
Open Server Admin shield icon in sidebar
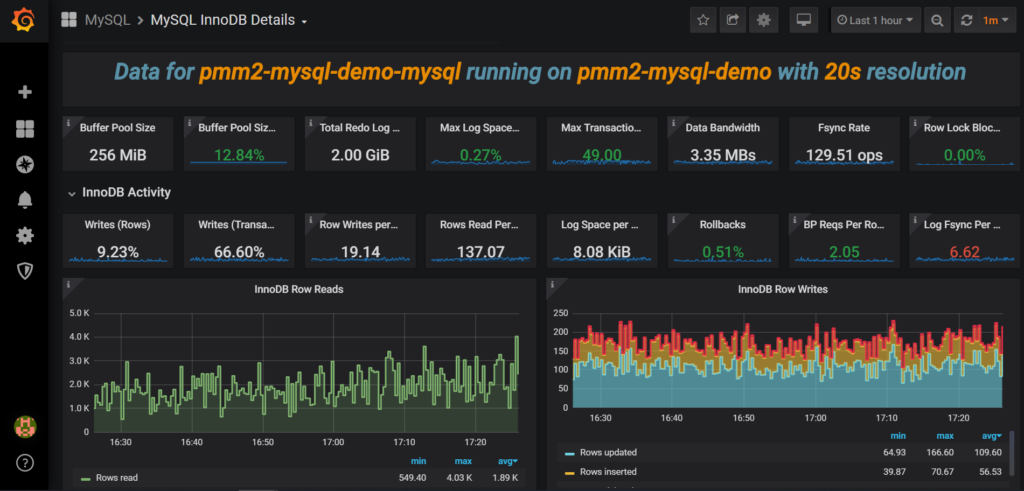pyautogui.click(x=25, y=271)
